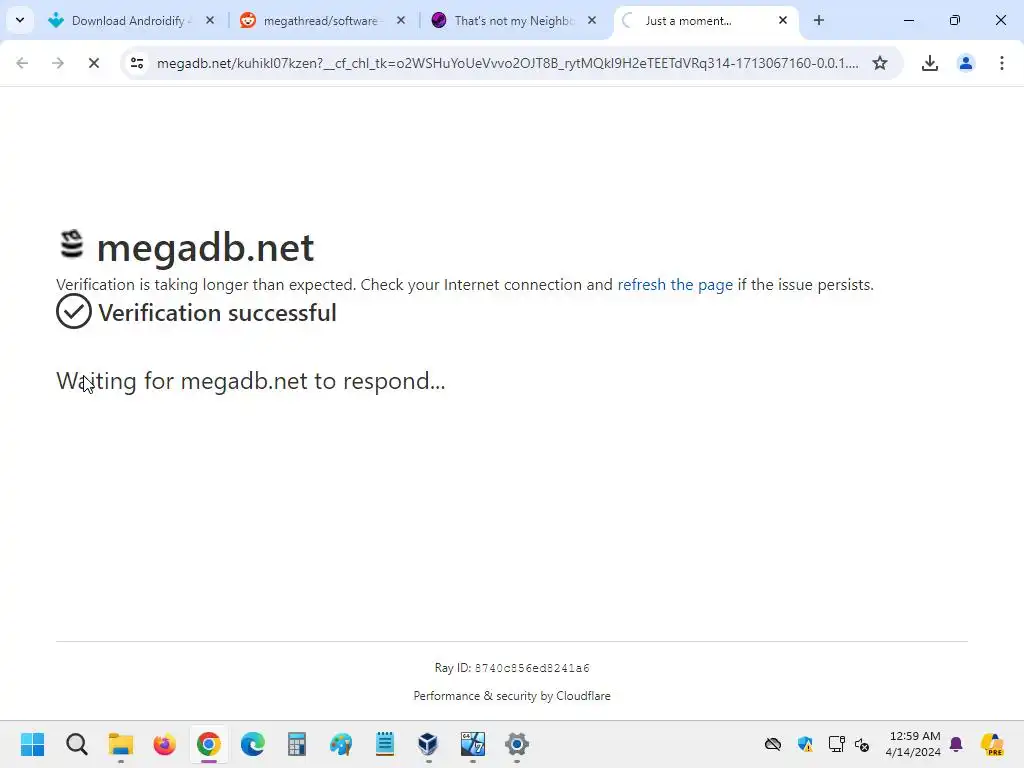This screenshot has height=768, width=1024.
Task: Open notifications bell icon
Action: click(956, 744)
